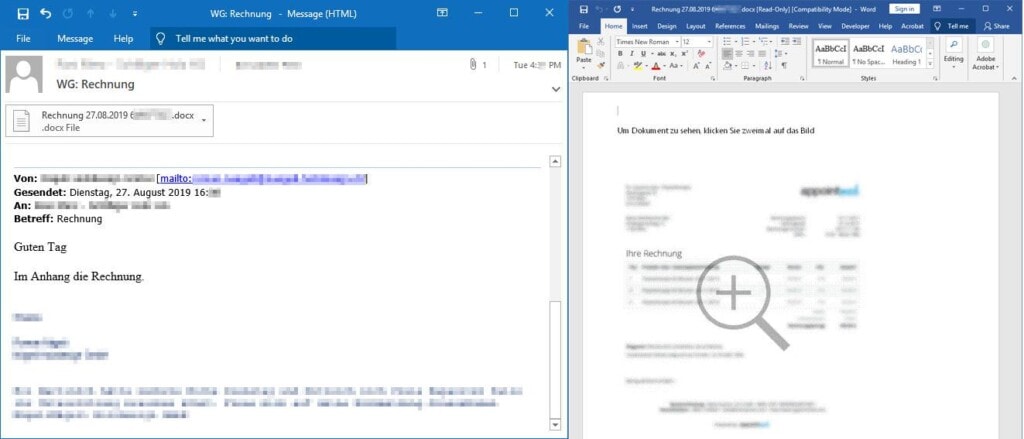Toggle Underline formatting in Word
This screenshot has width=1024, height=439.
click(x=643, y=54)
